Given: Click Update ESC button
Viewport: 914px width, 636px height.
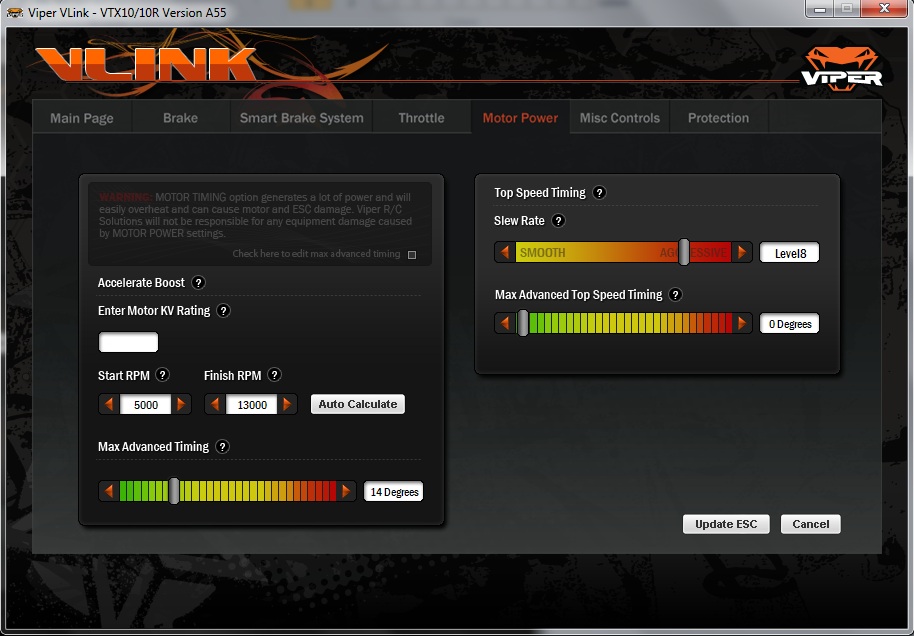Looking at the screenshot, I should (726, 524).
